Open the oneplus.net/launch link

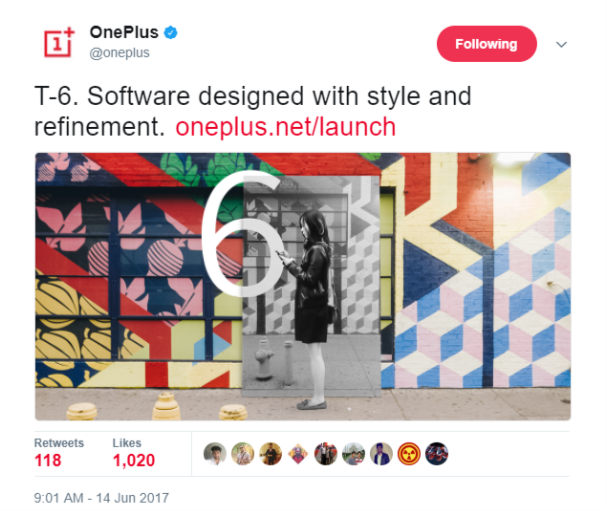click(x=286, y=127)
